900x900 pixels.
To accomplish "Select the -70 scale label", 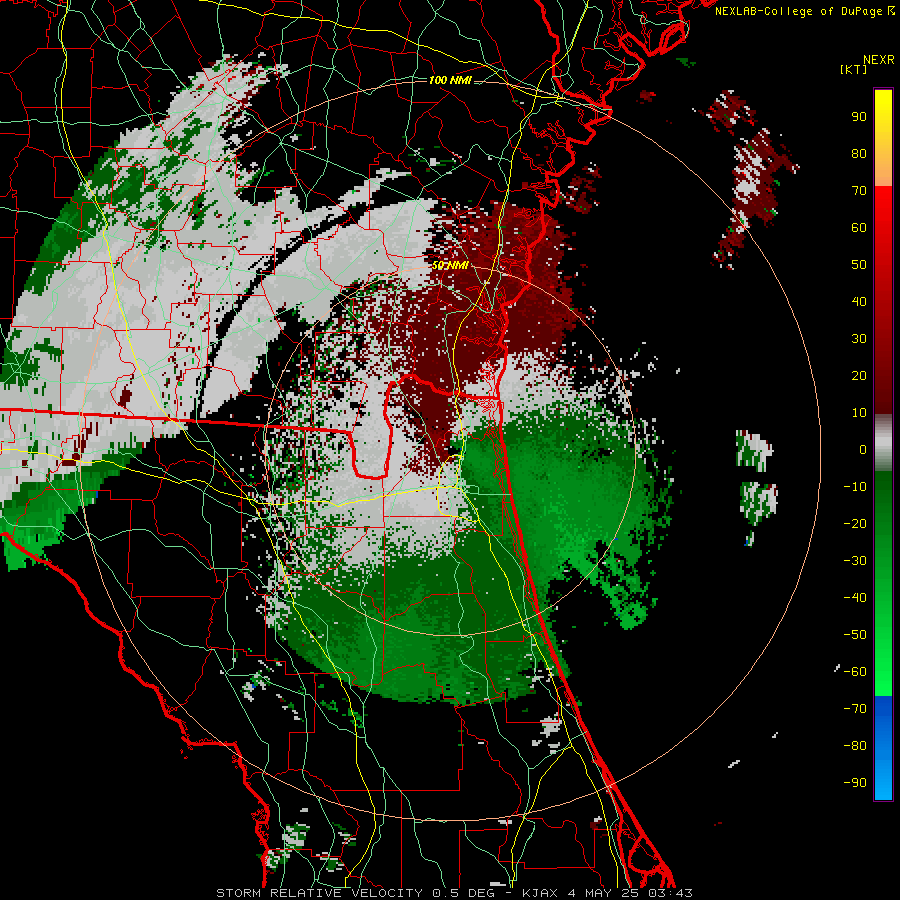I will coord(855,709).
